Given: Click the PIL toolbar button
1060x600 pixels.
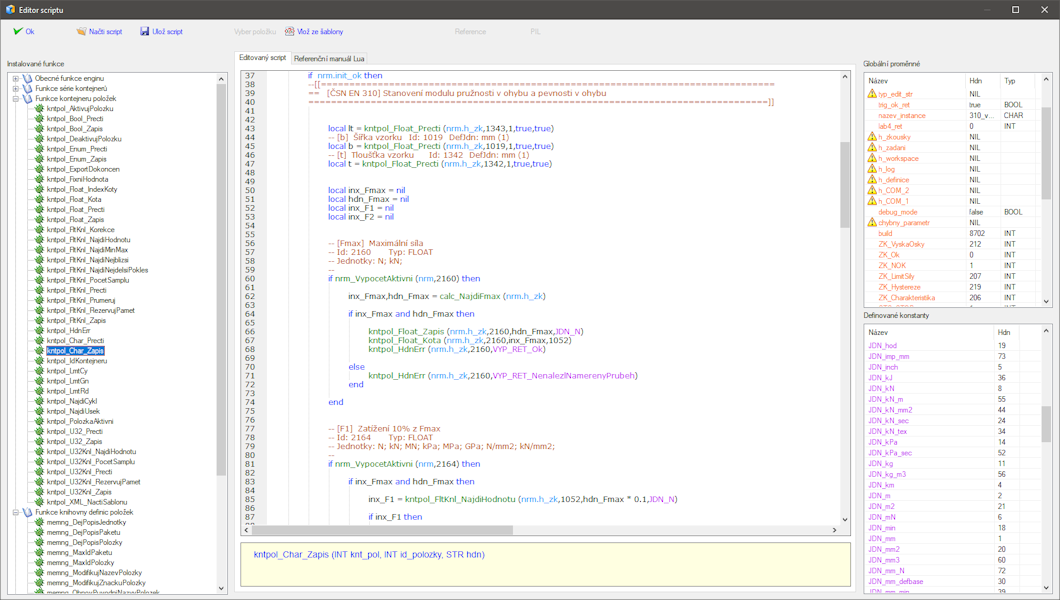Looking at the screenshot, I should pyautogui.click(x=535, y=32).
